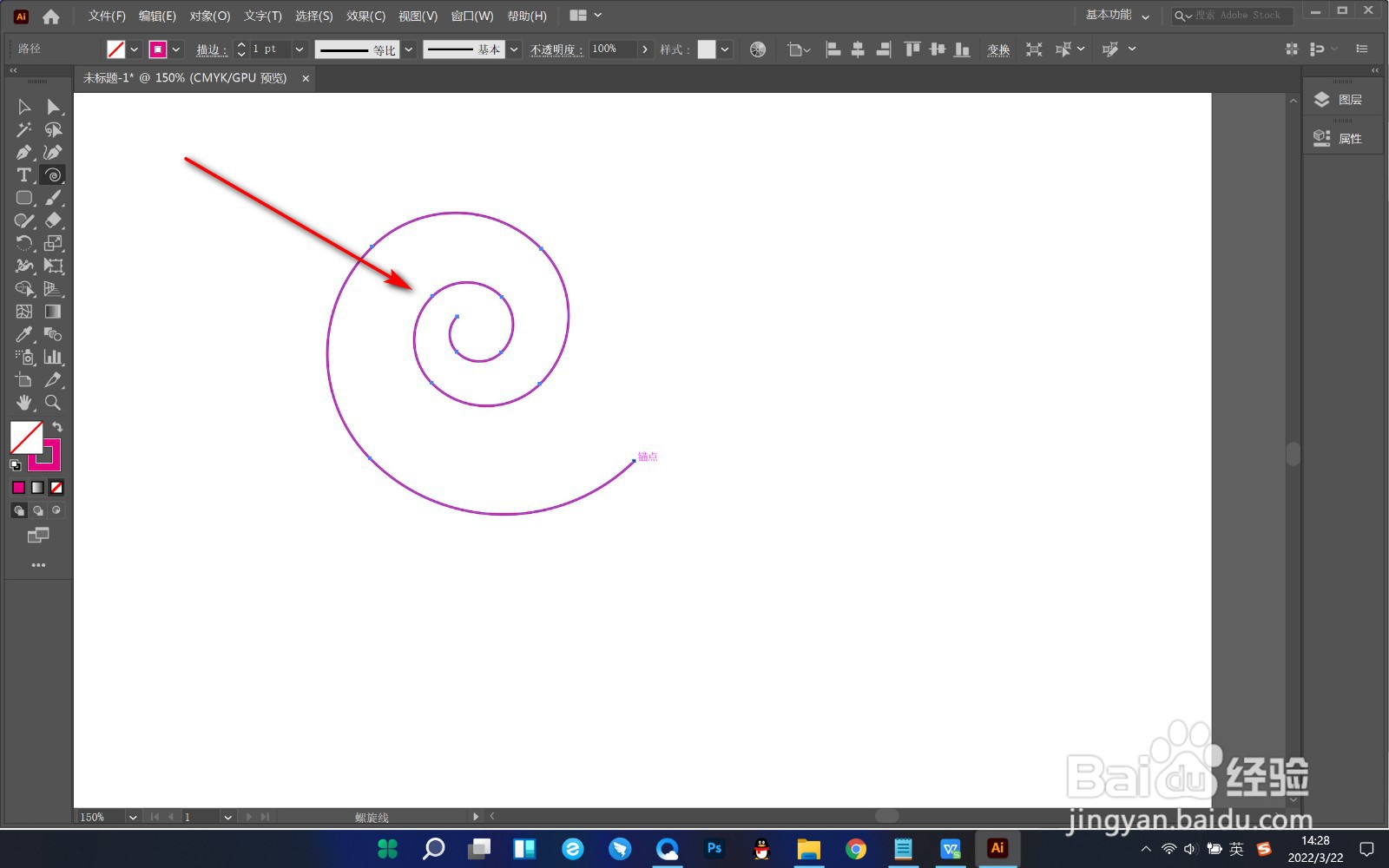Click 样式 style swatch
The image size is (1389, 868).
click(x=707, y=49)
